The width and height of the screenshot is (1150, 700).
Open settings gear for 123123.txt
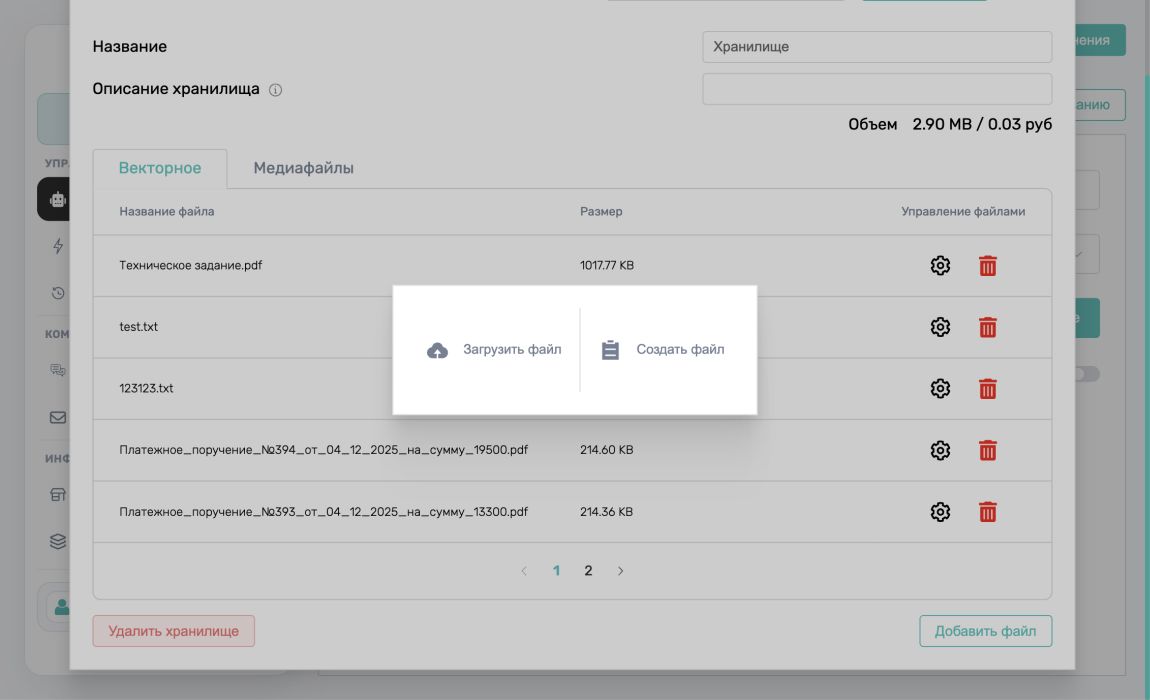pyautogui.click(x=940, y=388)
